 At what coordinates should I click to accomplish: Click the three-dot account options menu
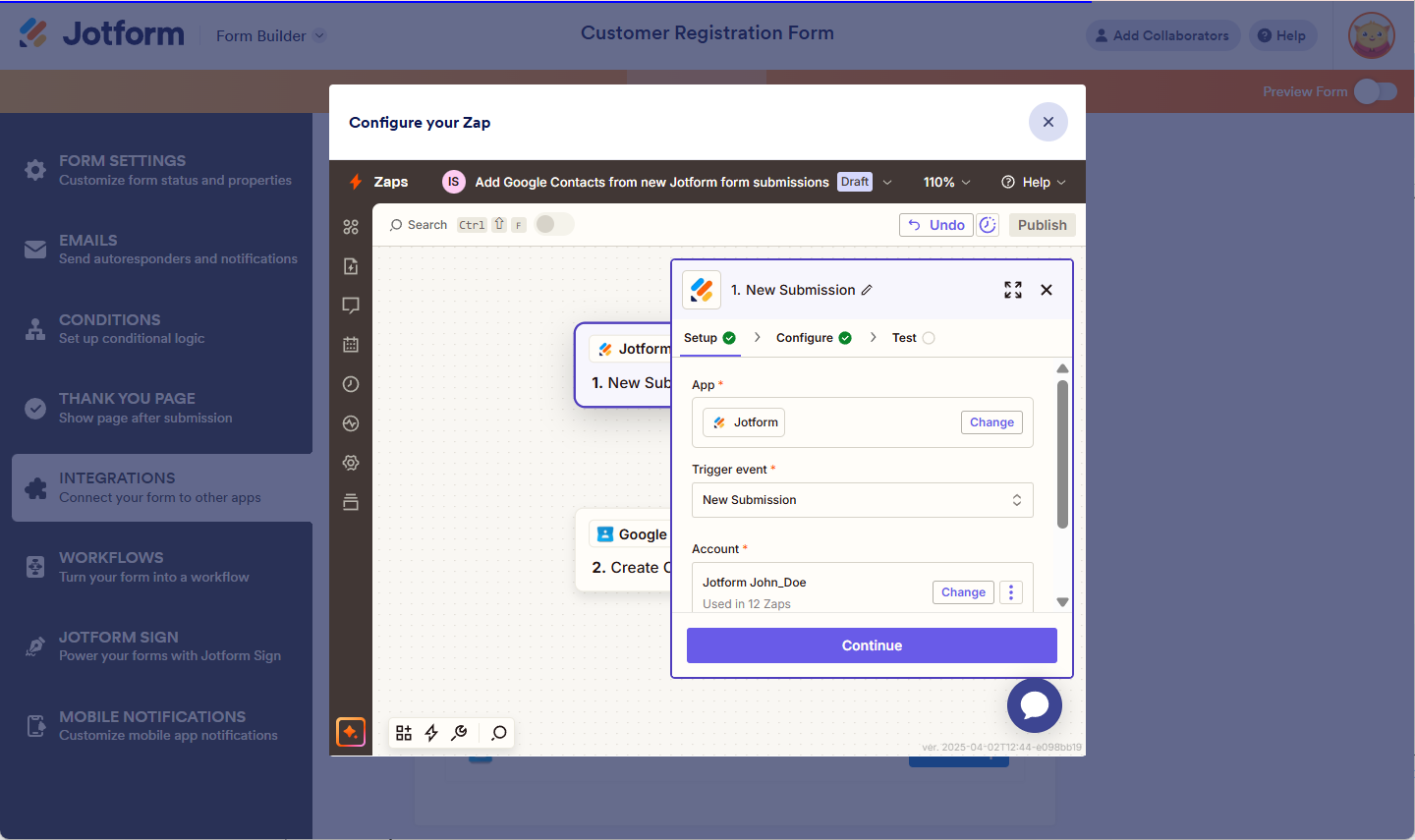pos(1011,592)
